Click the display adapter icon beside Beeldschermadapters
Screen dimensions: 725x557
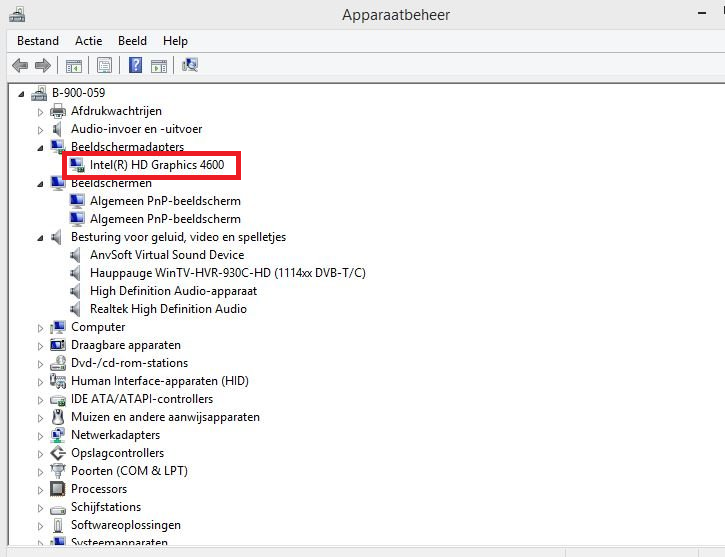pyautogui.click(x=58, y=147)
